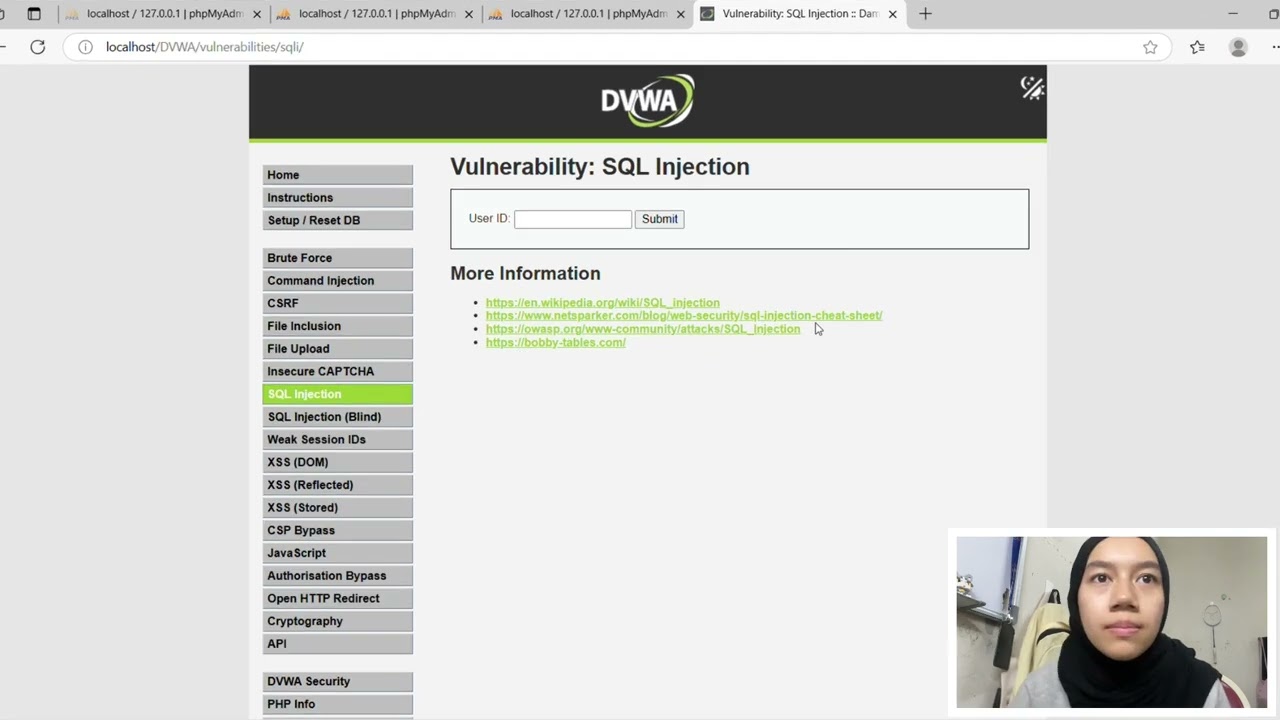Click the DVWA logo in header
Image resolution: width=1280 pixels, height=720 pixels.
[x=648, y=100]
